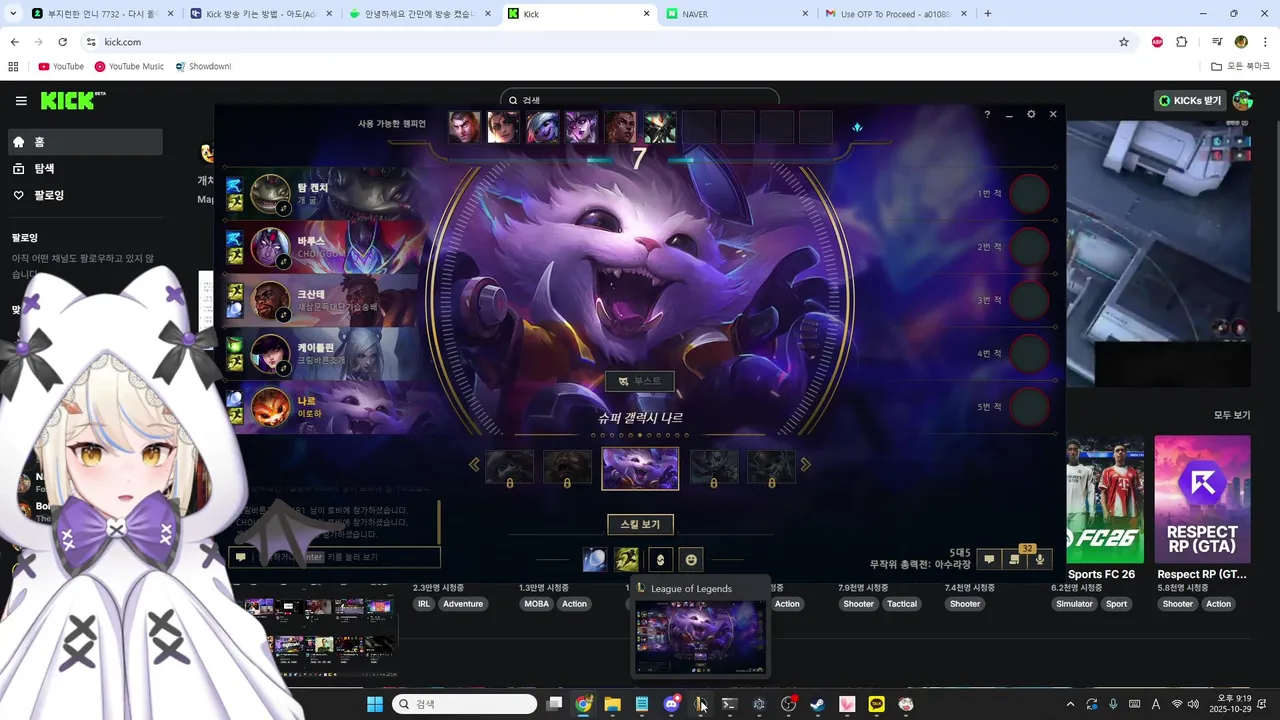The width and height of the screenshot is (1280, 720).
Task: Open League client settings gear
Action: click(x=1031, y=115)
